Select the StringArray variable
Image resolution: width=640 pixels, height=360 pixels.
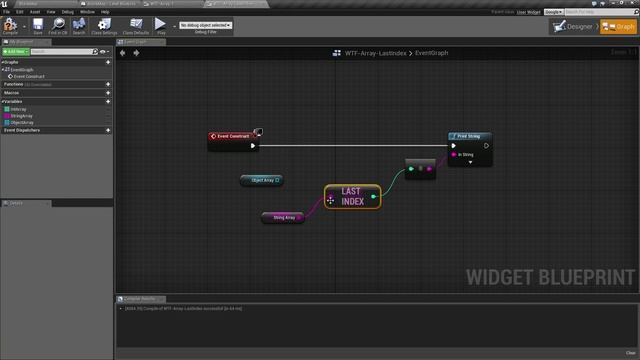[x=19, y=116]
